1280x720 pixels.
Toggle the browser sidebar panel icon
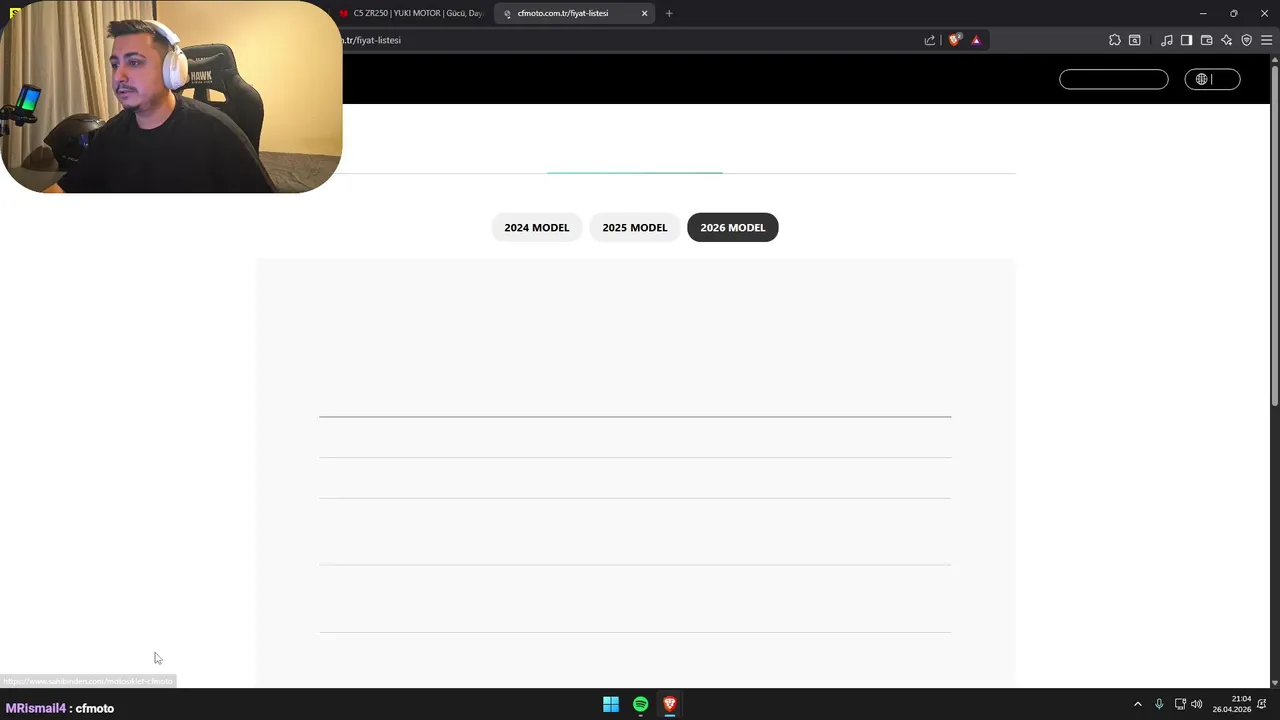click(1186, 40)
